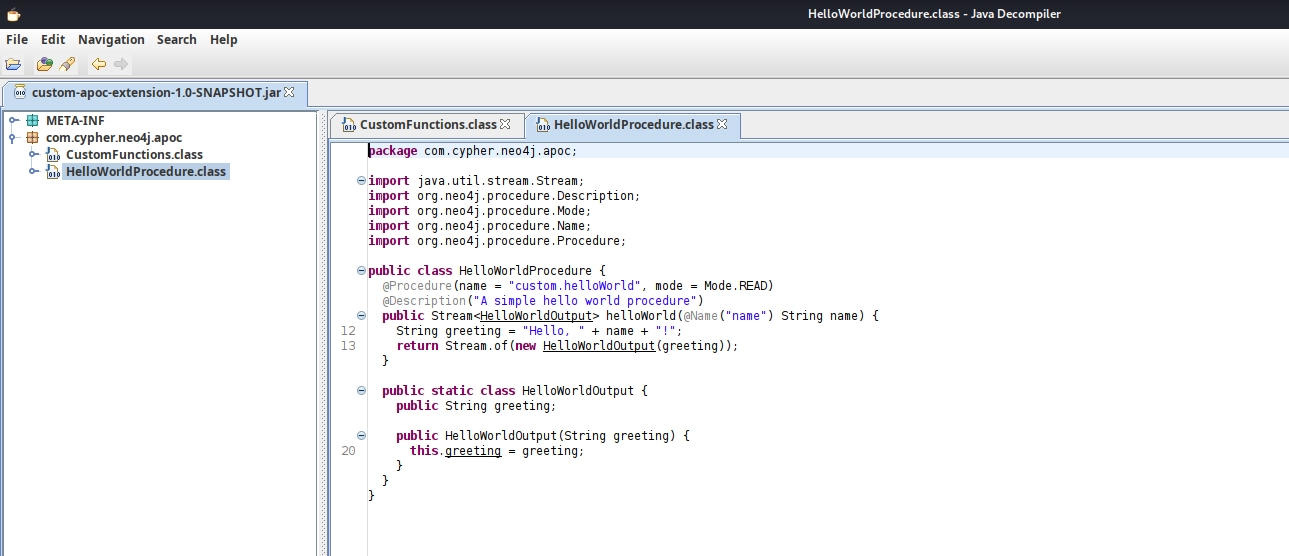Click the Search toolbar icon
The image size is (1289, 556).
67,65
